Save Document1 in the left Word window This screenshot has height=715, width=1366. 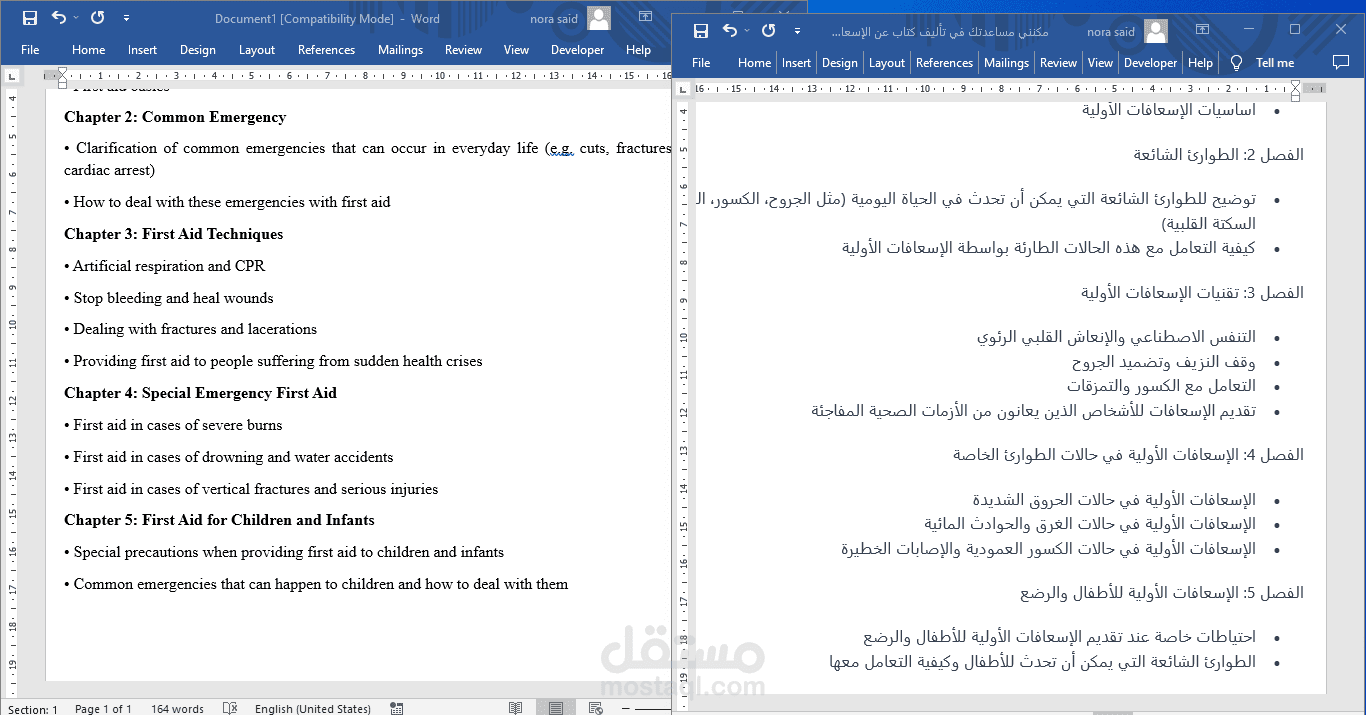coord(30,18)
